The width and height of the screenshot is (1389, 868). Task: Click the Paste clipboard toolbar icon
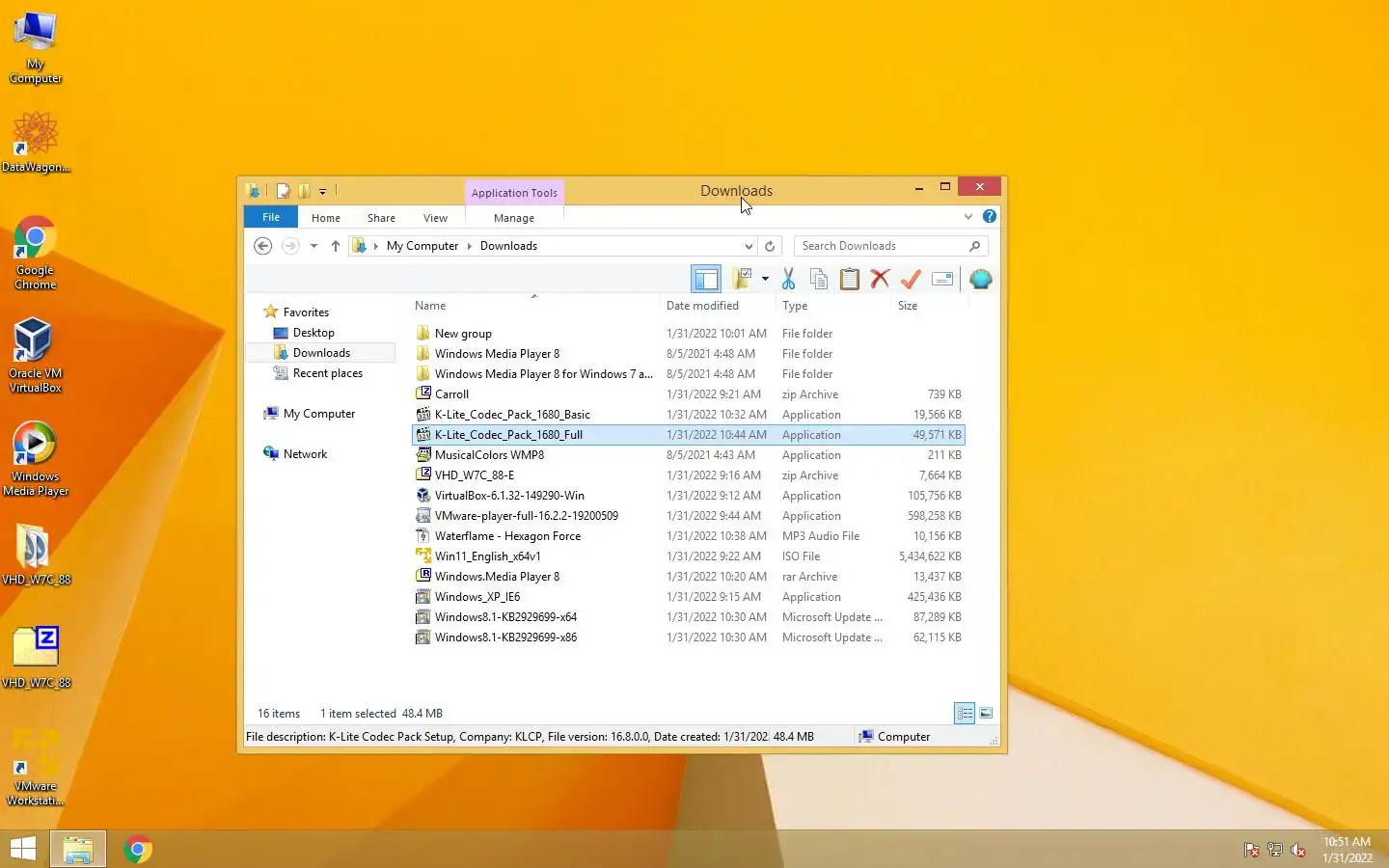(x=850, y=280)
